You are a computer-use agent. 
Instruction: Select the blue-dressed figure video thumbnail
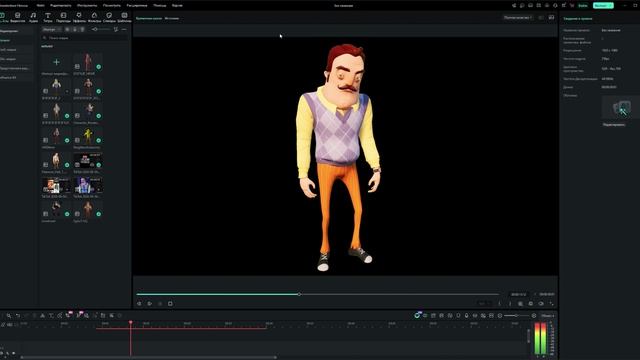tap(88, 185)
